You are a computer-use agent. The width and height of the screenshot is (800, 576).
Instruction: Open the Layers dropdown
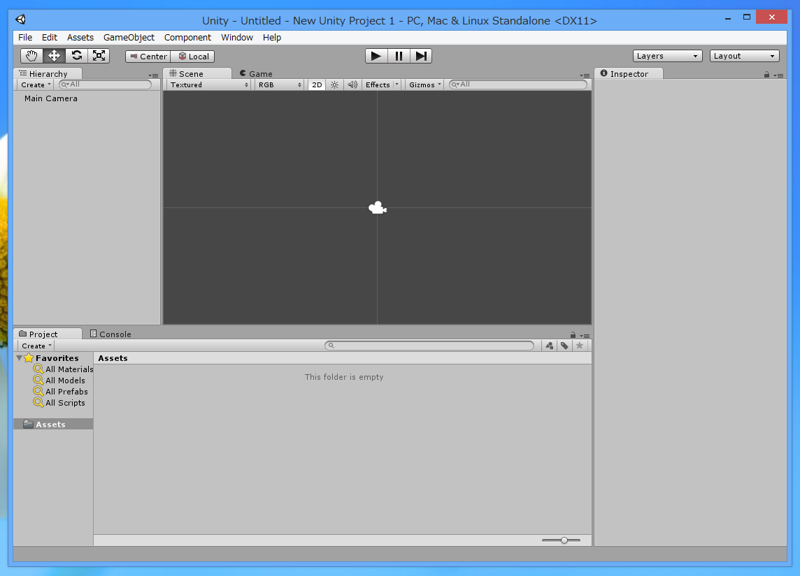(x=667, y=56)
